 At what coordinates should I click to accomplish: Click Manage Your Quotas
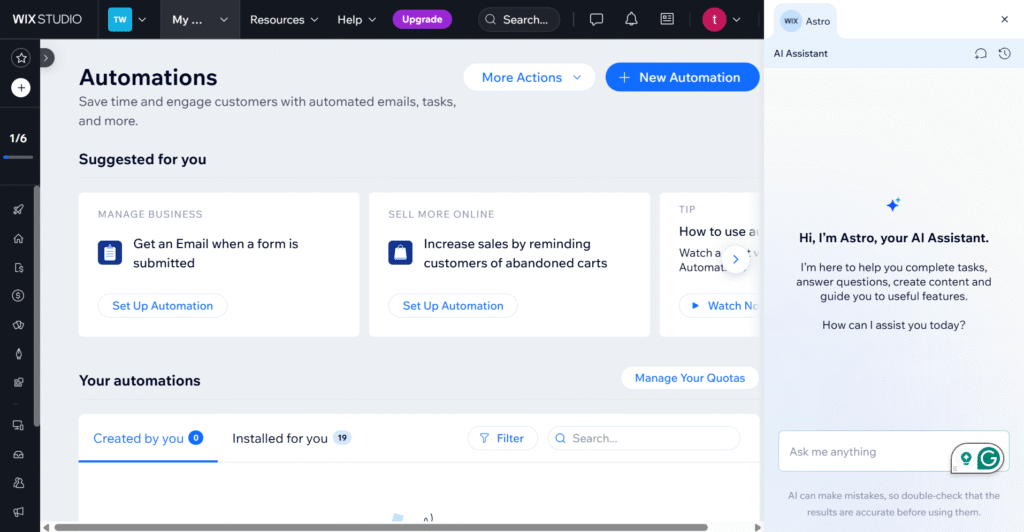[x=689, y=378]
